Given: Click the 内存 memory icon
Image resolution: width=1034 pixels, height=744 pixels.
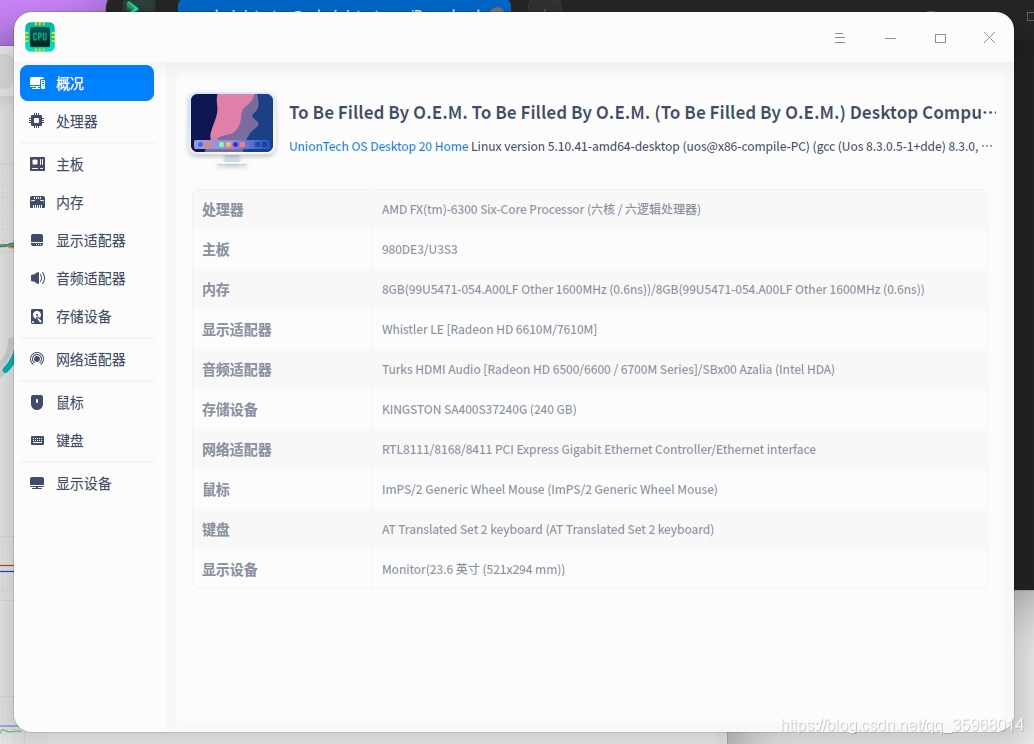Looking at the screenshot, I should [x=38, y=202].
